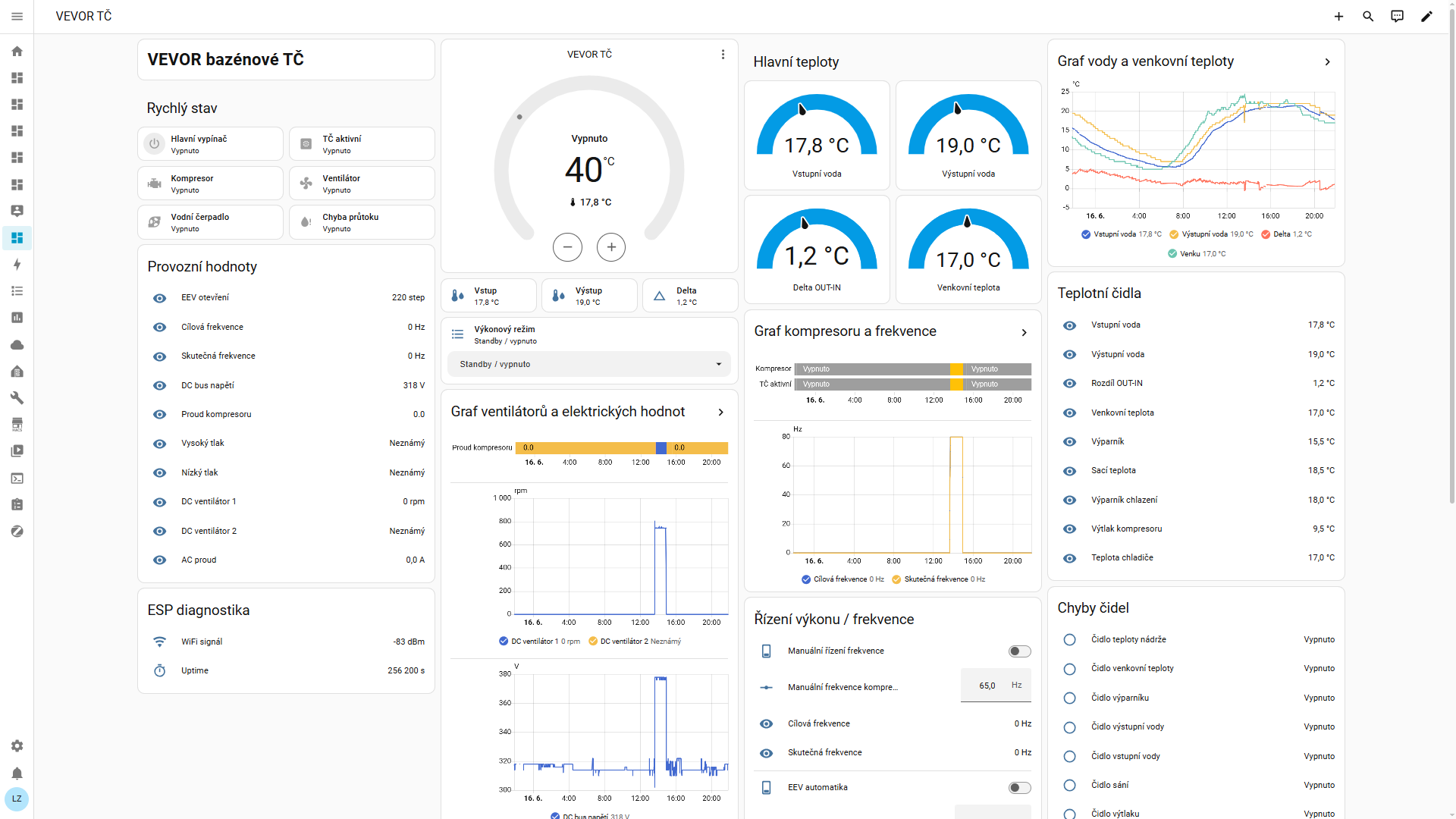The height and width of the screenshot is (819, 1456).
Task: Expand Graf ventilátorů a elektrických hodnot
Action: tap(720, 412)
